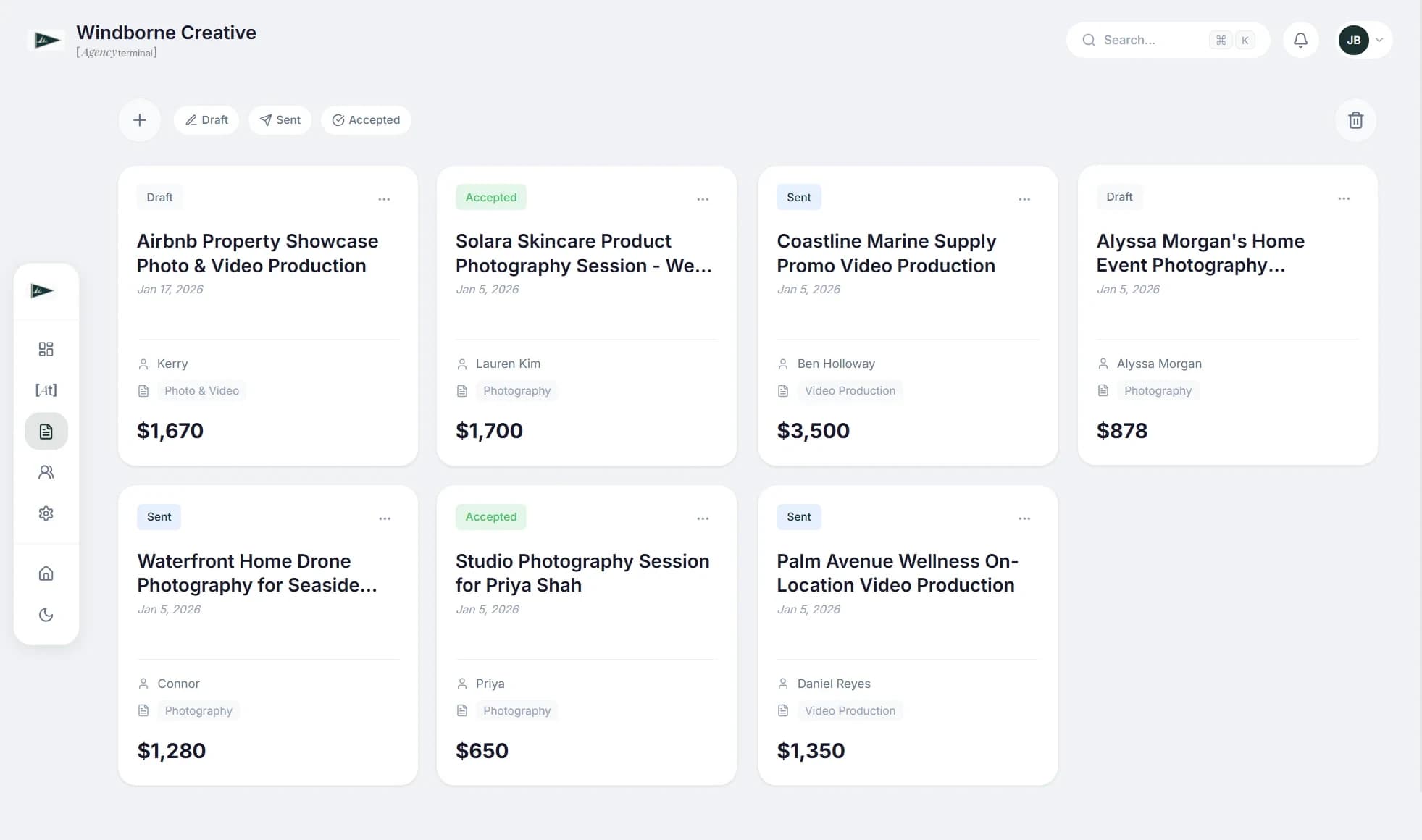Viewport: 1422px width, 840px height.
Task: Click the $878 amount
Action: 1121,431
